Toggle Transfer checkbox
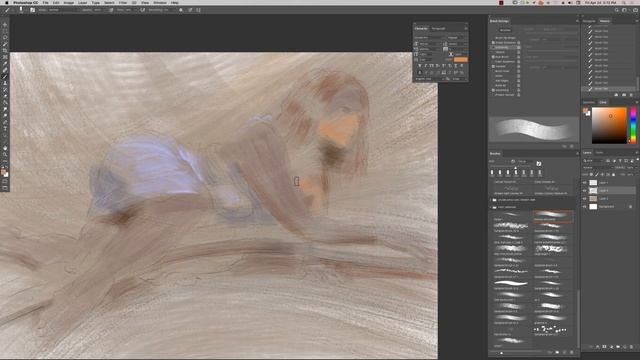Viewport: 640px width, 360px height. tap(493, 66)
